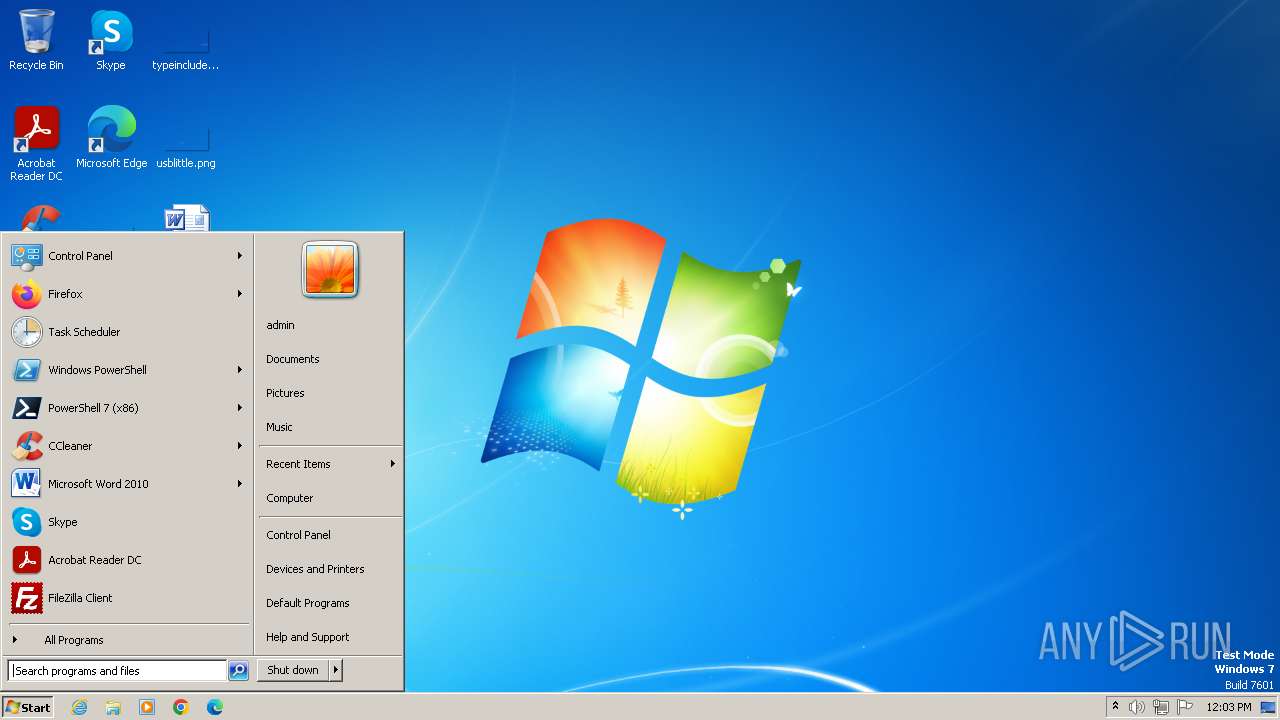Screen dimensions: 1280x720
Task: Open Google Chrome from the taskbar
Action: [181, 707]
